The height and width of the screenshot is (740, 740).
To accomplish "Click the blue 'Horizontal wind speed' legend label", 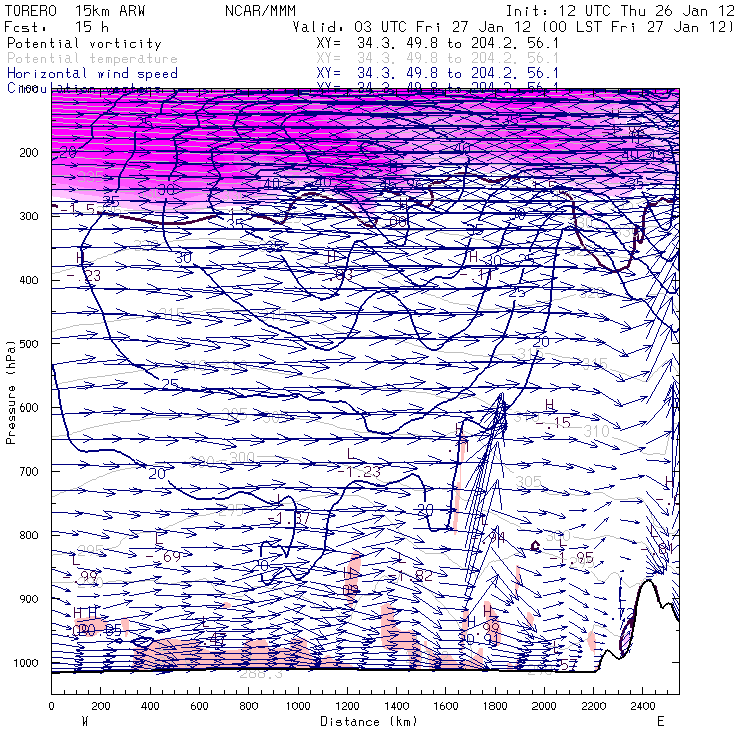I will [x=92, y=74].
